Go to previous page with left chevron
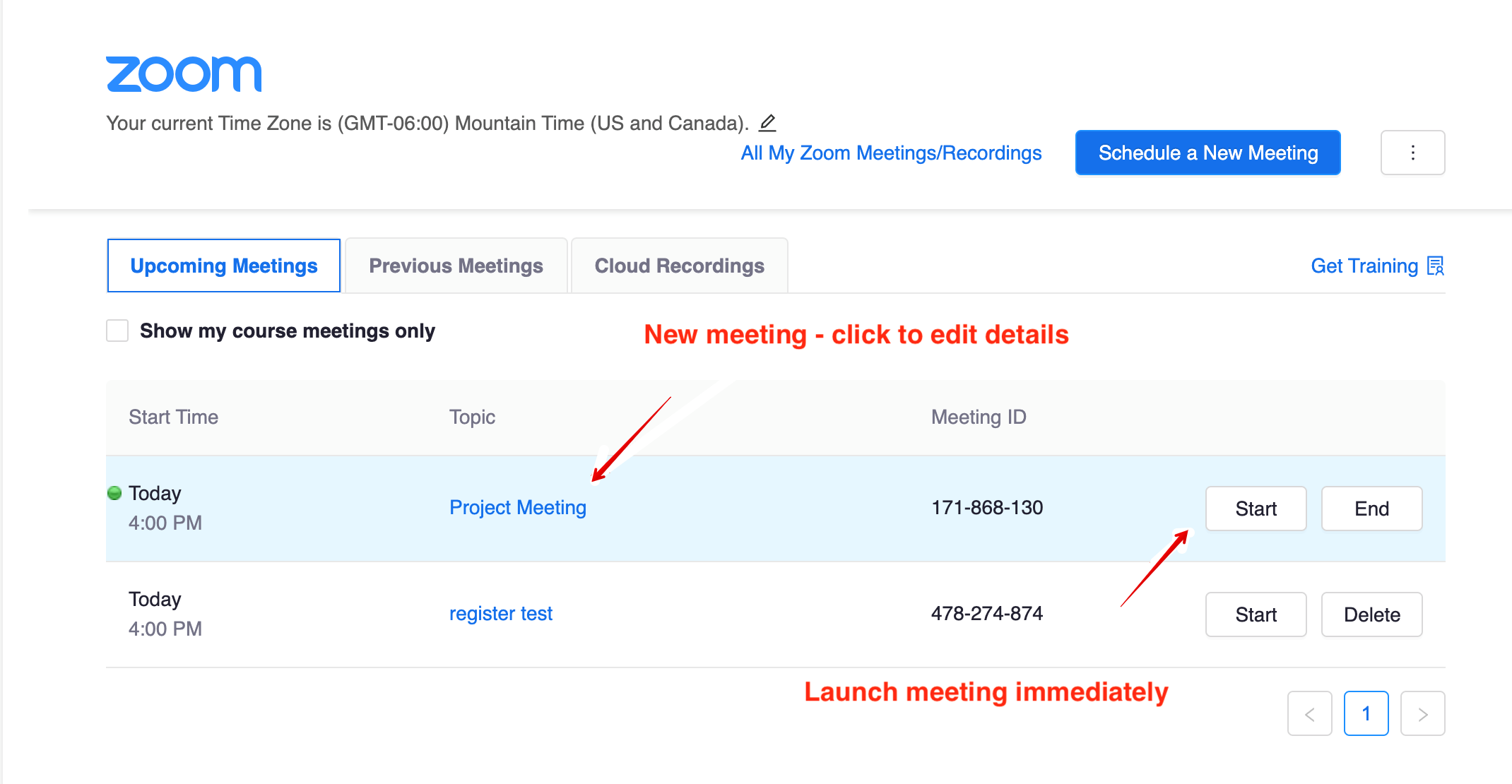The height and width of the screenshot is (784, 1512). [x=1309, y=713]
